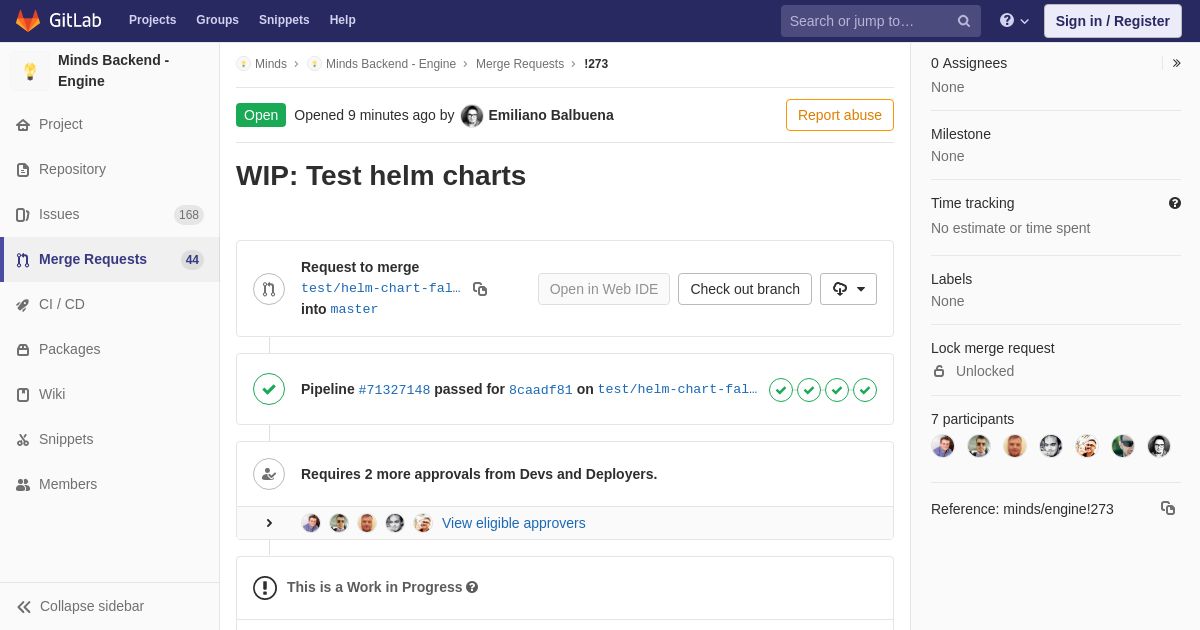Open the Help dropdown in the header

tap(1013, 21)
